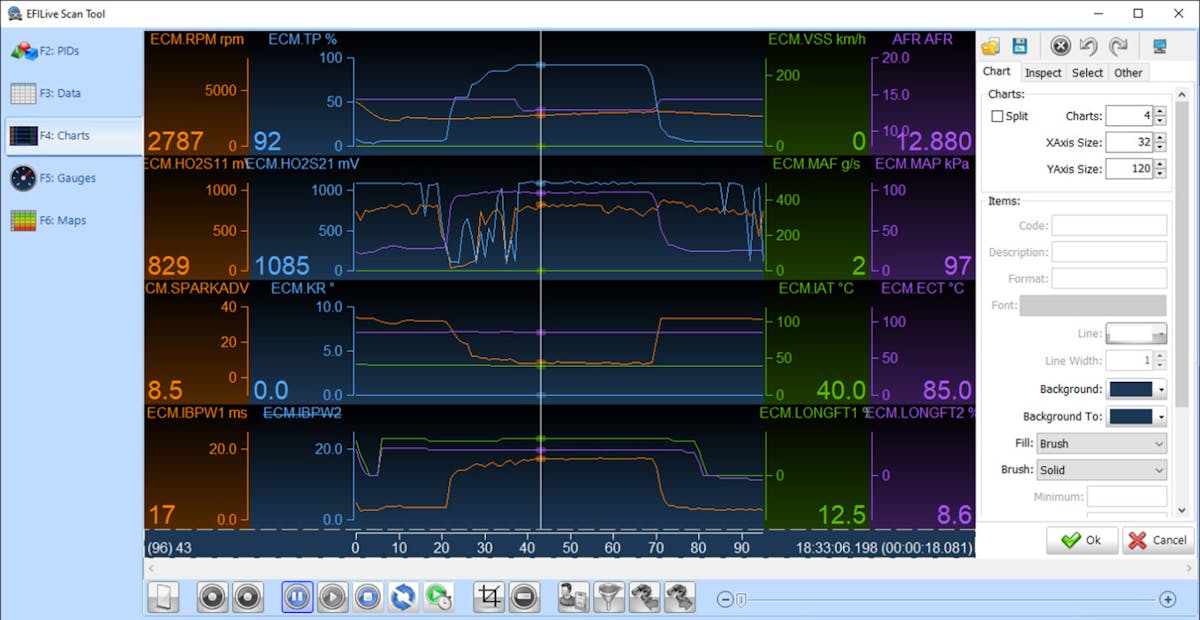Click the blue refresh arrows icon
Viewport: 1200px width, 620px height.
pyautogui.click(x=402, y=598)
